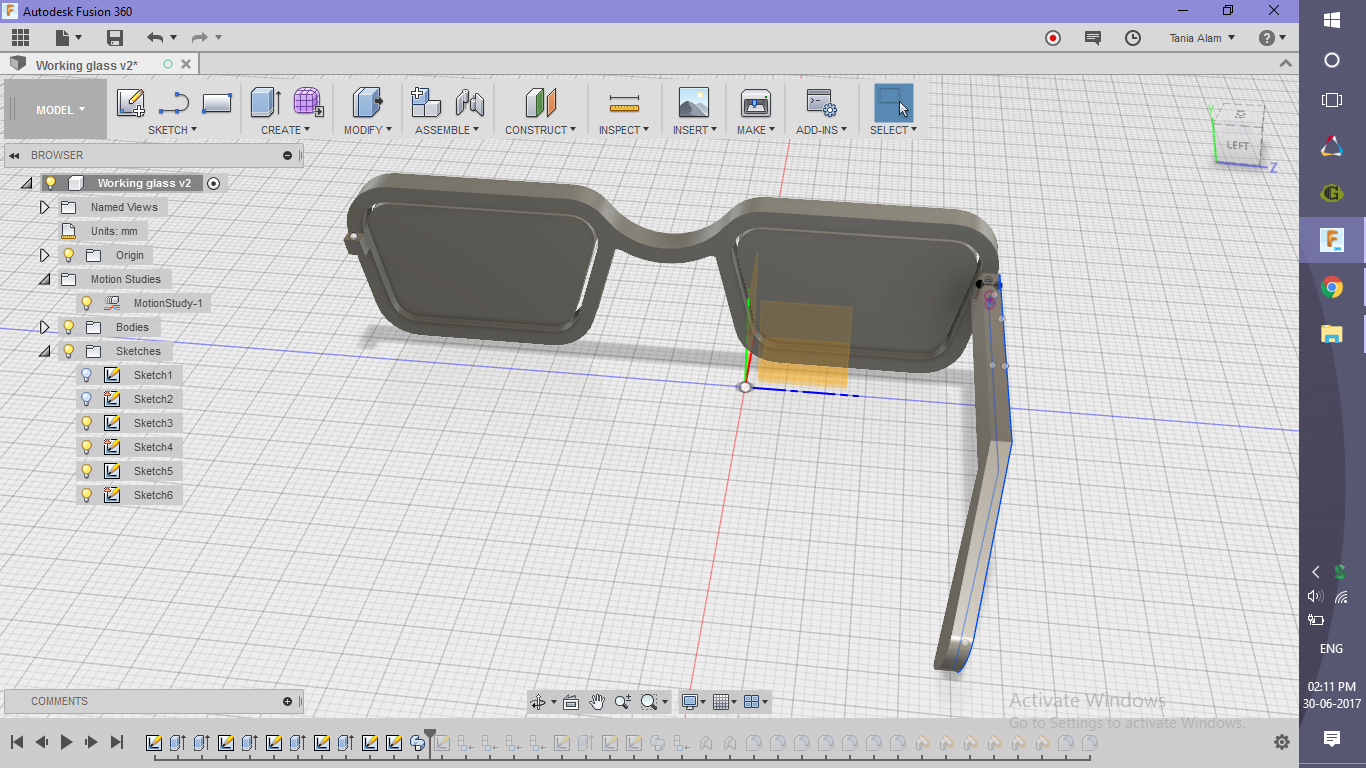Toggle Sketch6 visibility lightbulb
The height and width of the screenshot is (768, 1366).
(x=86, y=495)
